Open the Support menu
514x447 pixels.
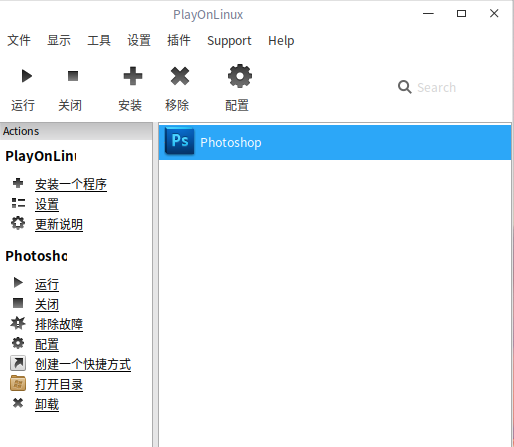229,41
